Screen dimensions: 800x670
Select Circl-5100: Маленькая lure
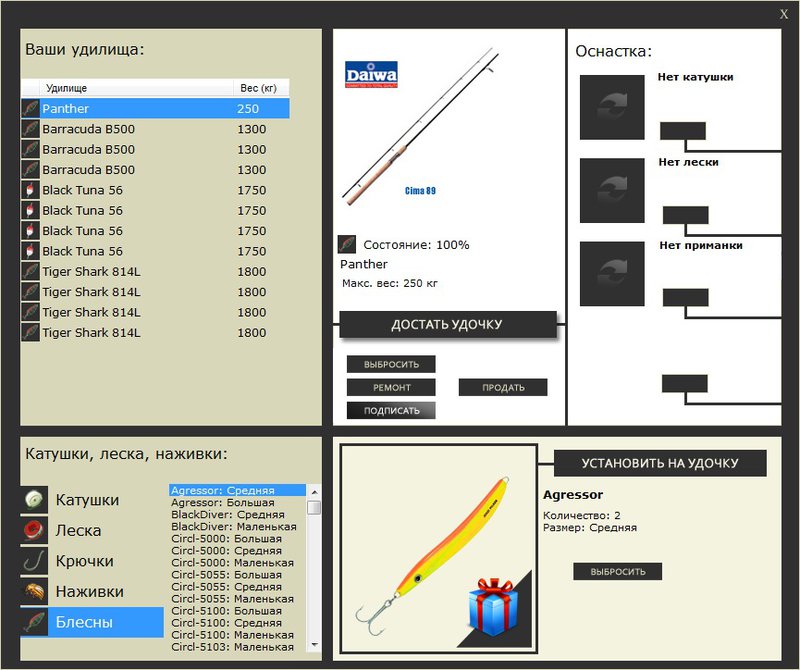[238, 635]
